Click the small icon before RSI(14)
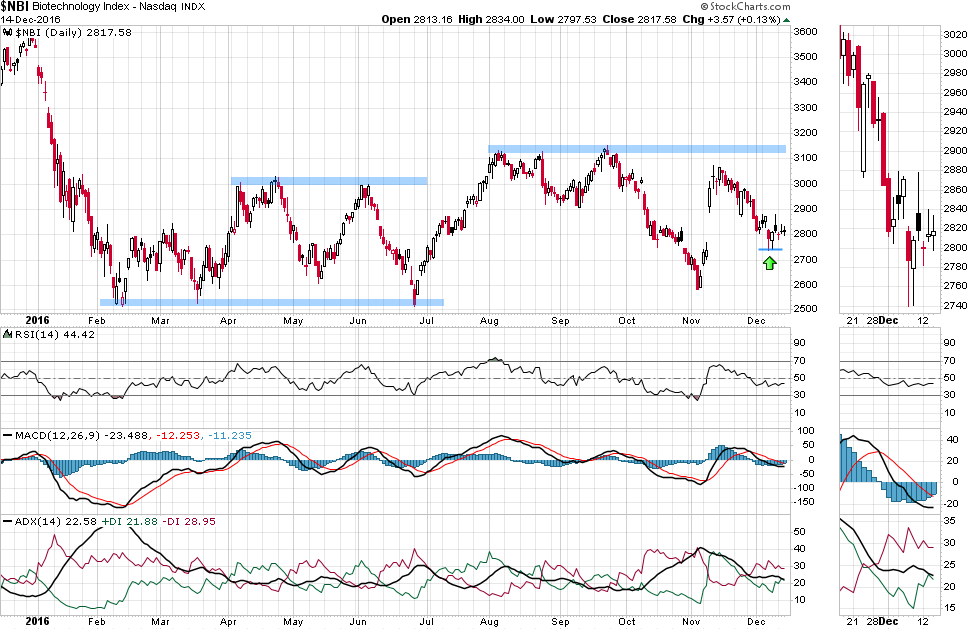 point(7,334)
